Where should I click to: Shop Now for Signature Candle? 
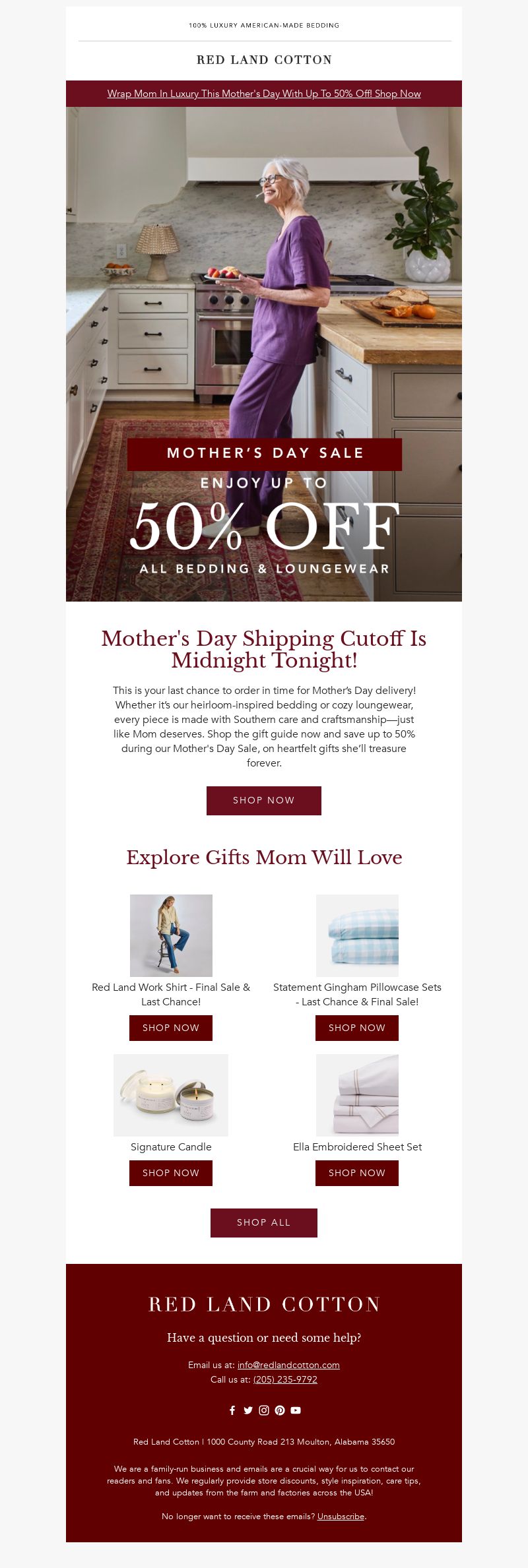(171, 1173)
